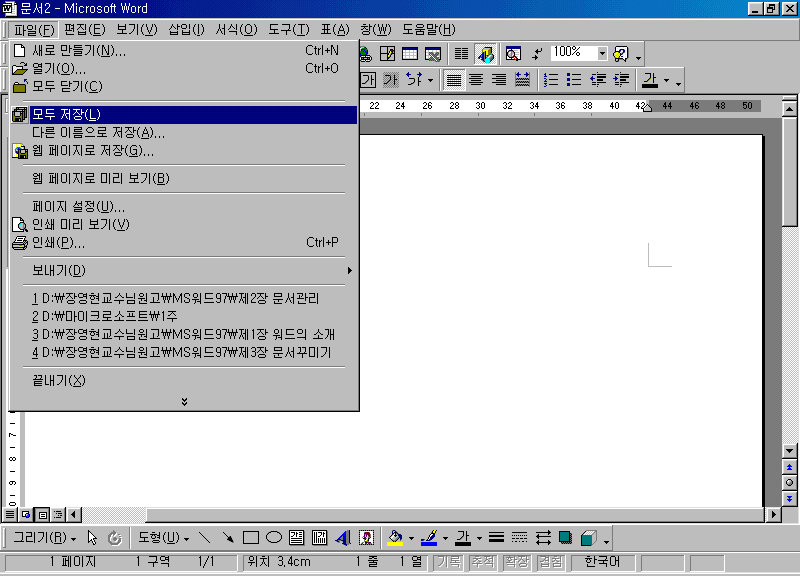Select the Rectangle drawing tool
This screenshot has width=800, height=576.
[x=251, y=538]
